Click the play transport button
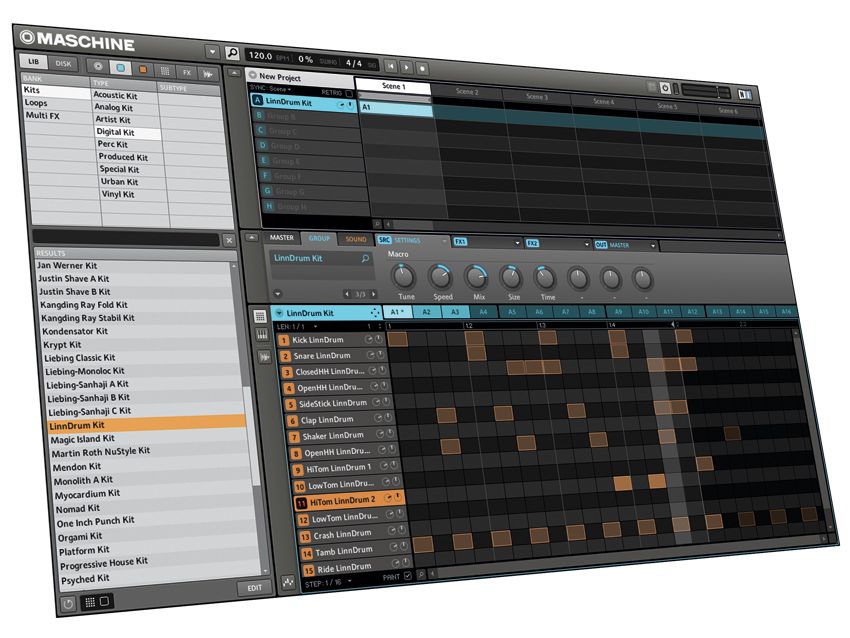The width and height of the screenshot is (850, 638). (x=407, y=67)
